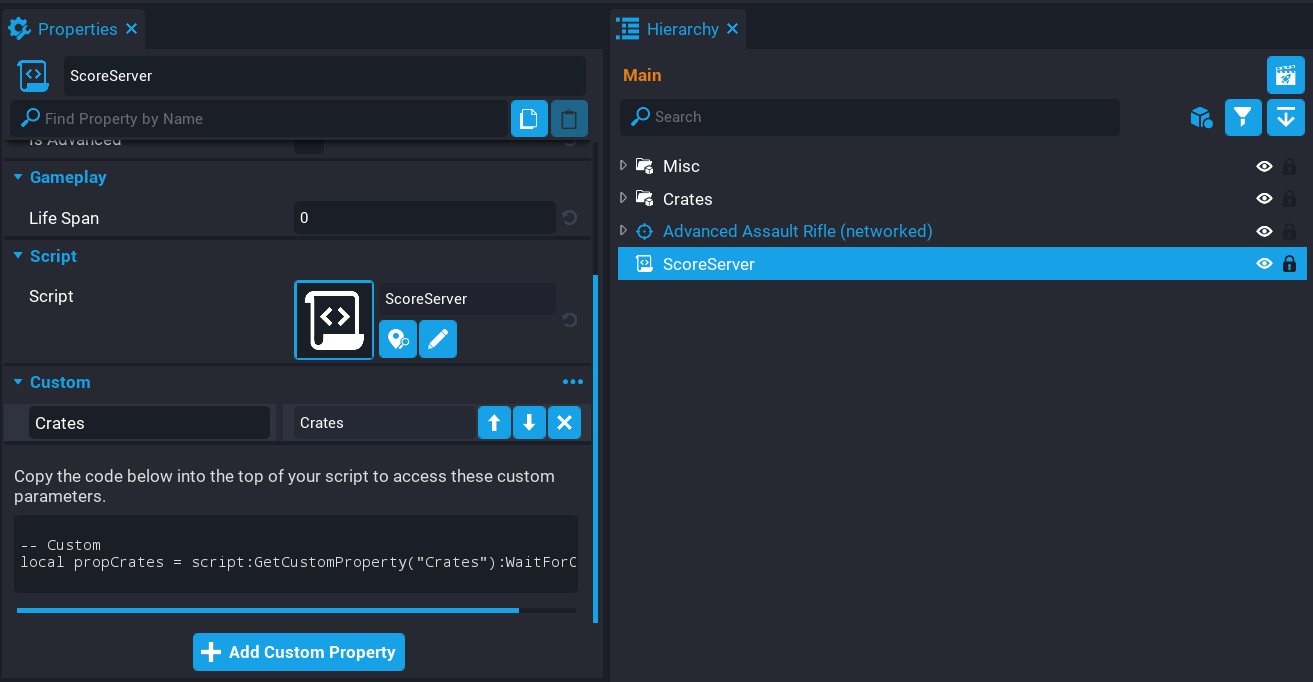
Task: Click the horizontal scrollbar under code snippet
Action: 268,610
